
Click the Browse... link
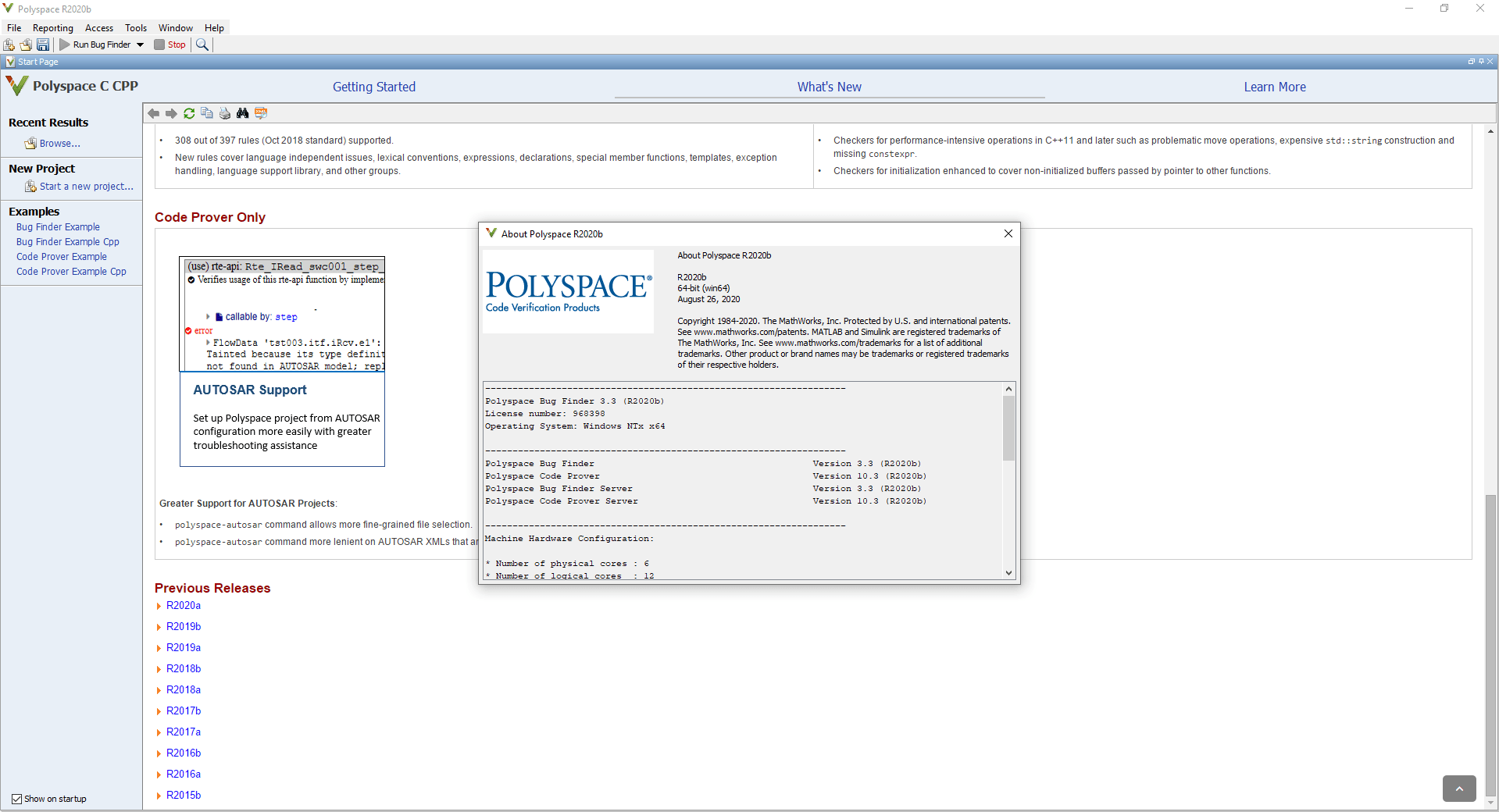coord(60,144)
